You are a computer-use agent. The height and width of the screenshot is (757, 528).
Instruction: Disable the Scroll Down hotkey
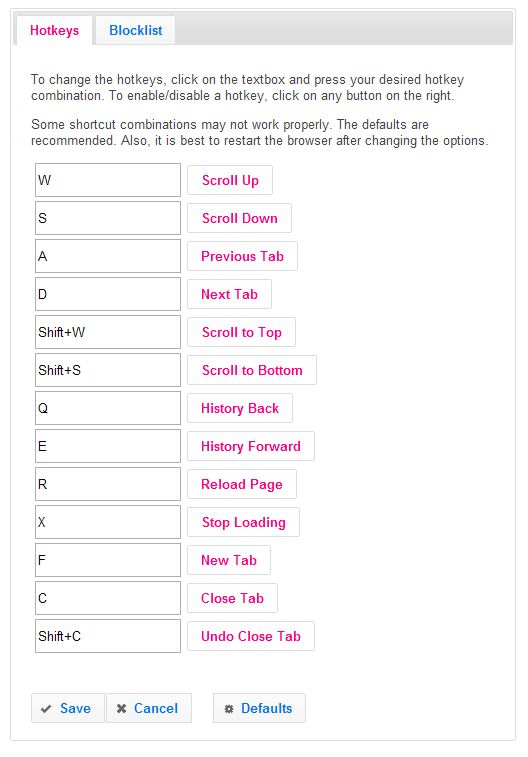[239, 218]
